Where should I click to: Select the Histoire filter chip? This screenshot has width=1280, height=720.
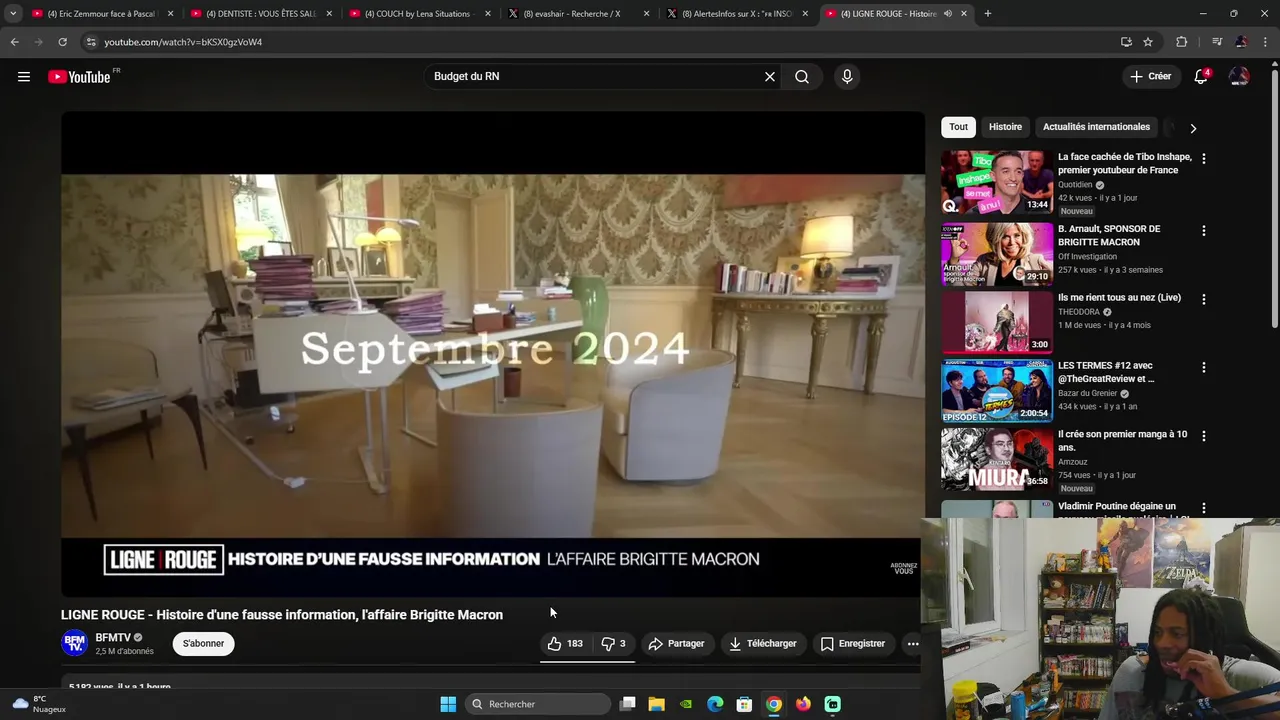1005,127
